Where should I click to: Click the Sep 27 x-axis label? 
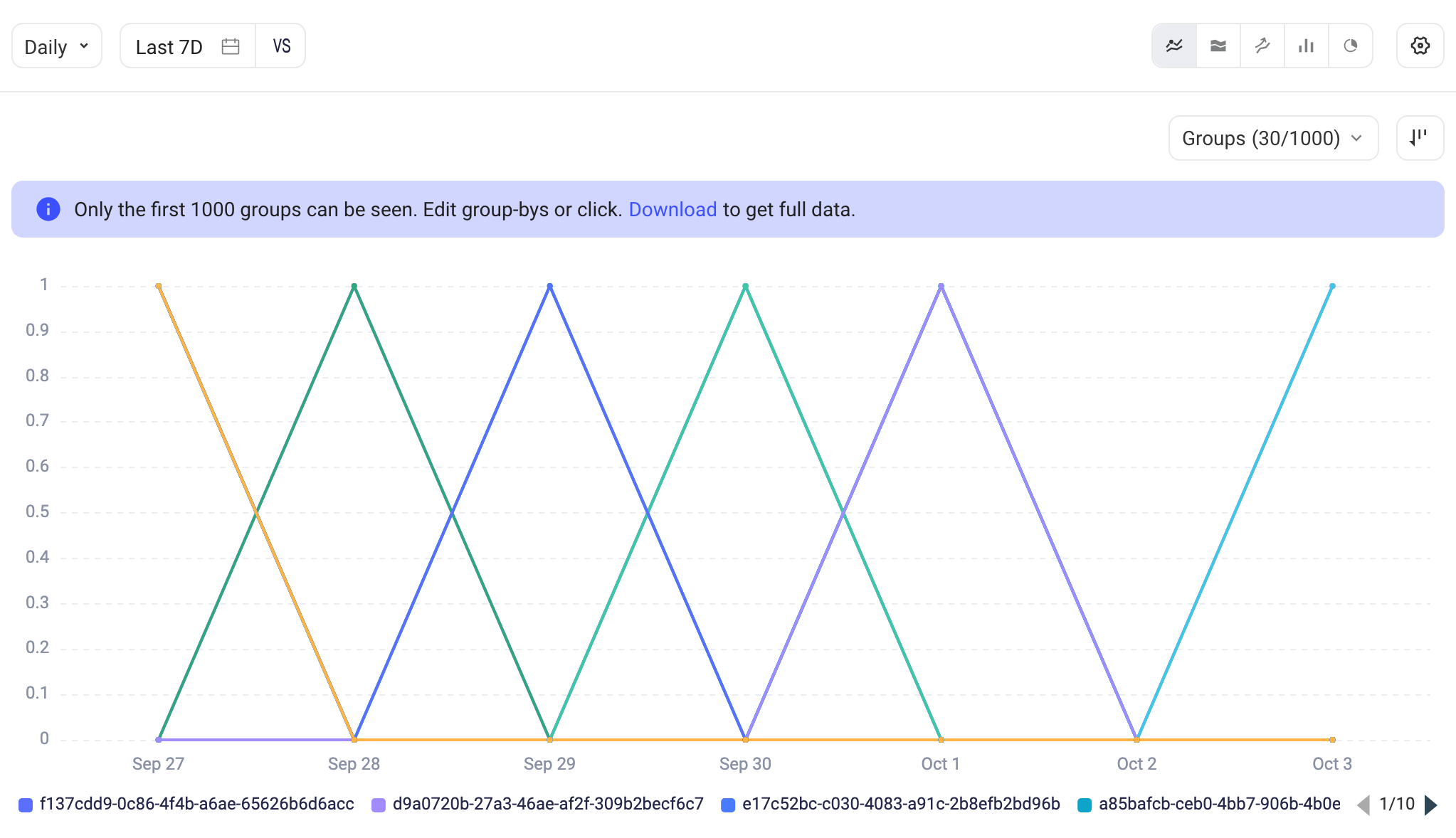coord(158,764)
